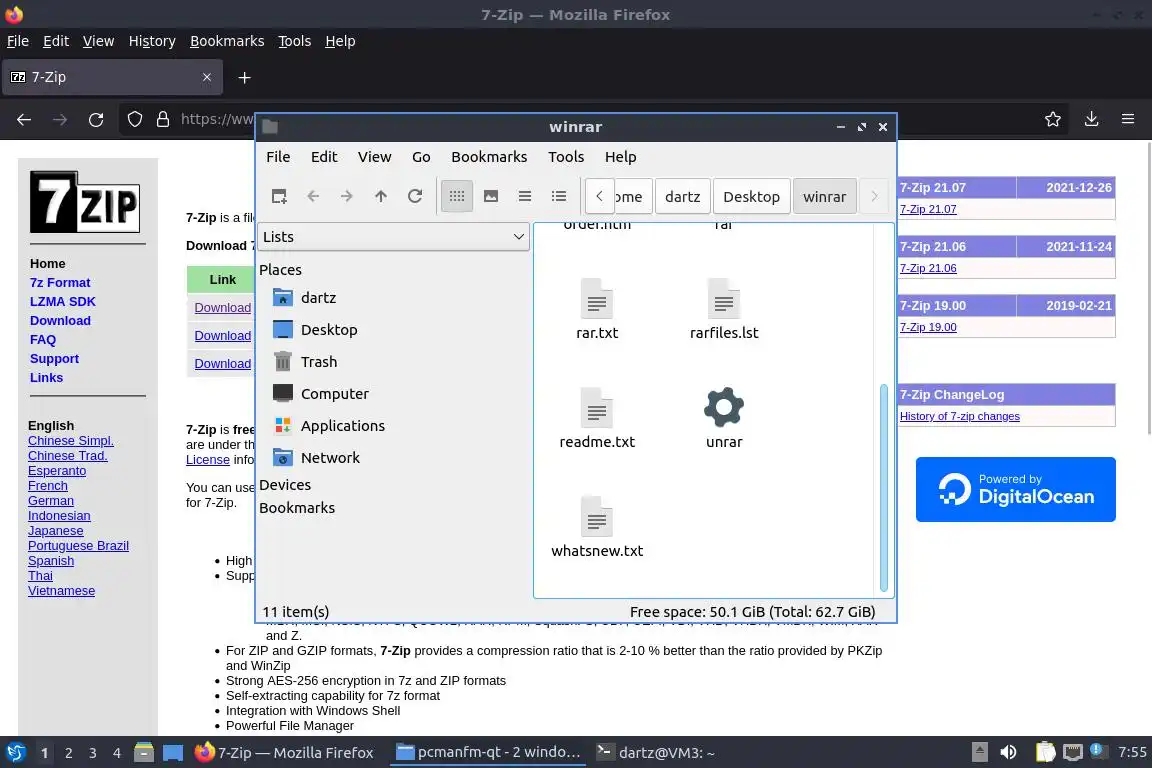Open FAQ link on 7-Zip site
The height and width of the screenshot is (768, 1152).
point(43,340)
